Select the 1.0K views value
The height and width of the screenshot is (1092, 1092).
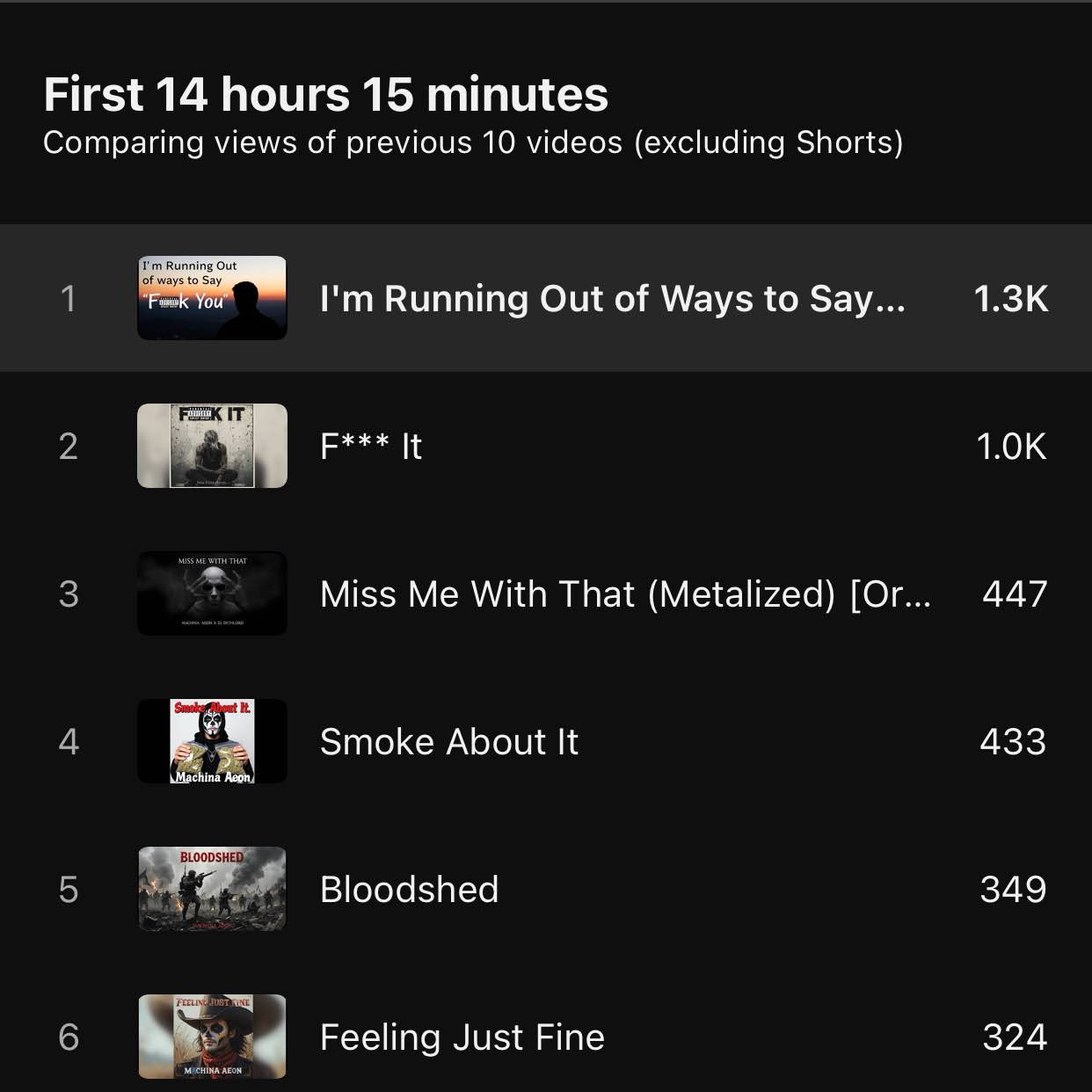click(x=1011, y=447)
